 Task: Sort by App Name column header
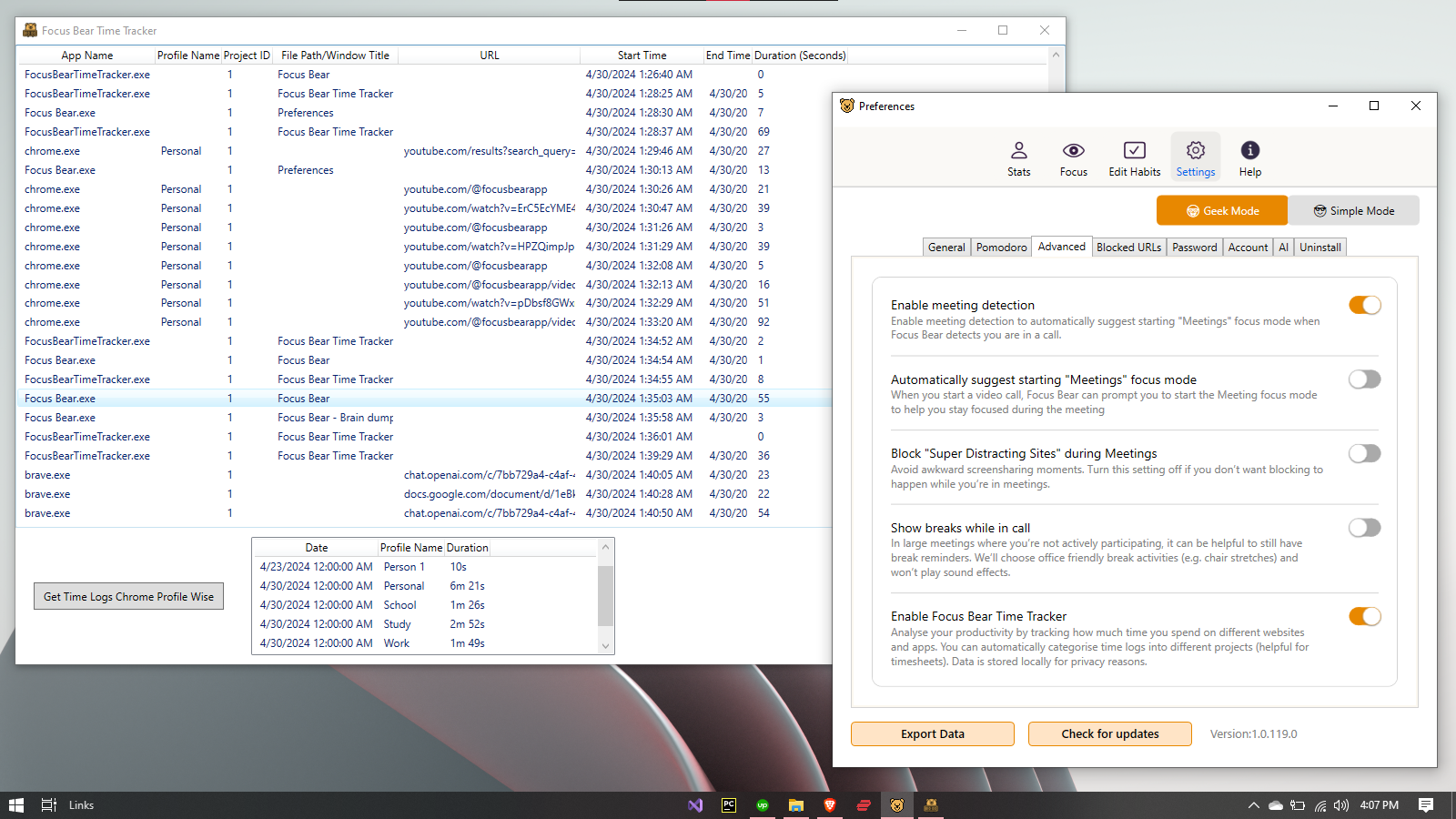pyautogui.click(x=86, y=56)
